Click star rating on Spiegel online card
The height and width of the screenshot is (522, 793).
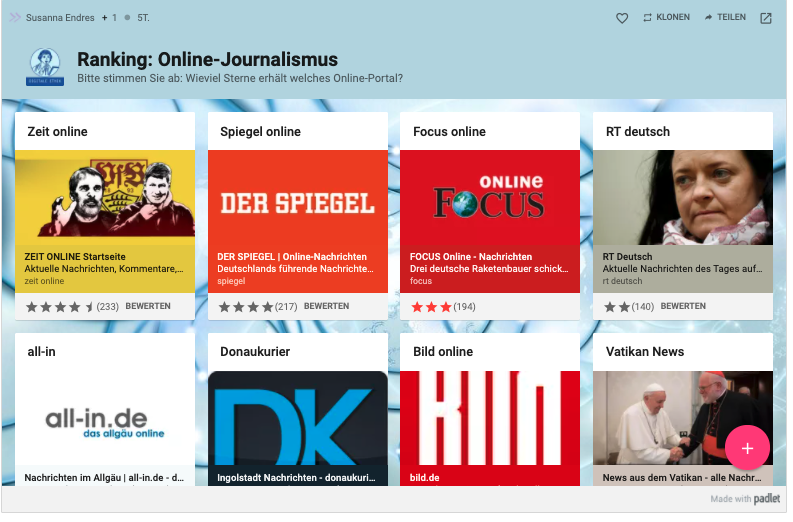pos(246,307)
